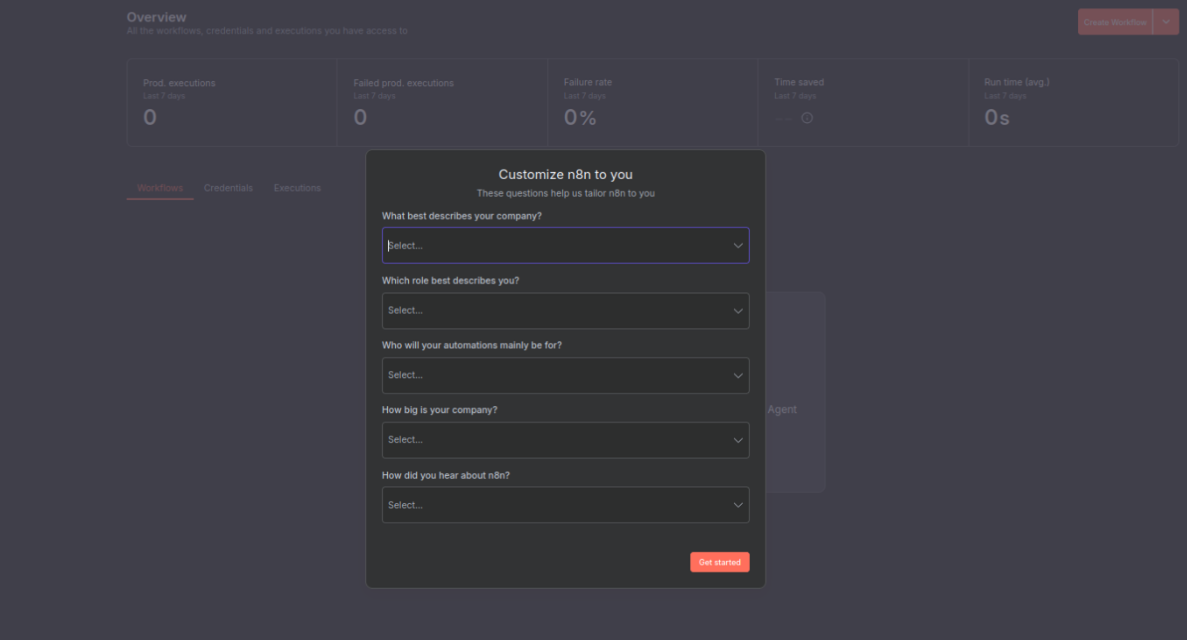The image size is (1187, 640).
Task: Select the Run time (avg.) card
Action: pos(1073,103)
